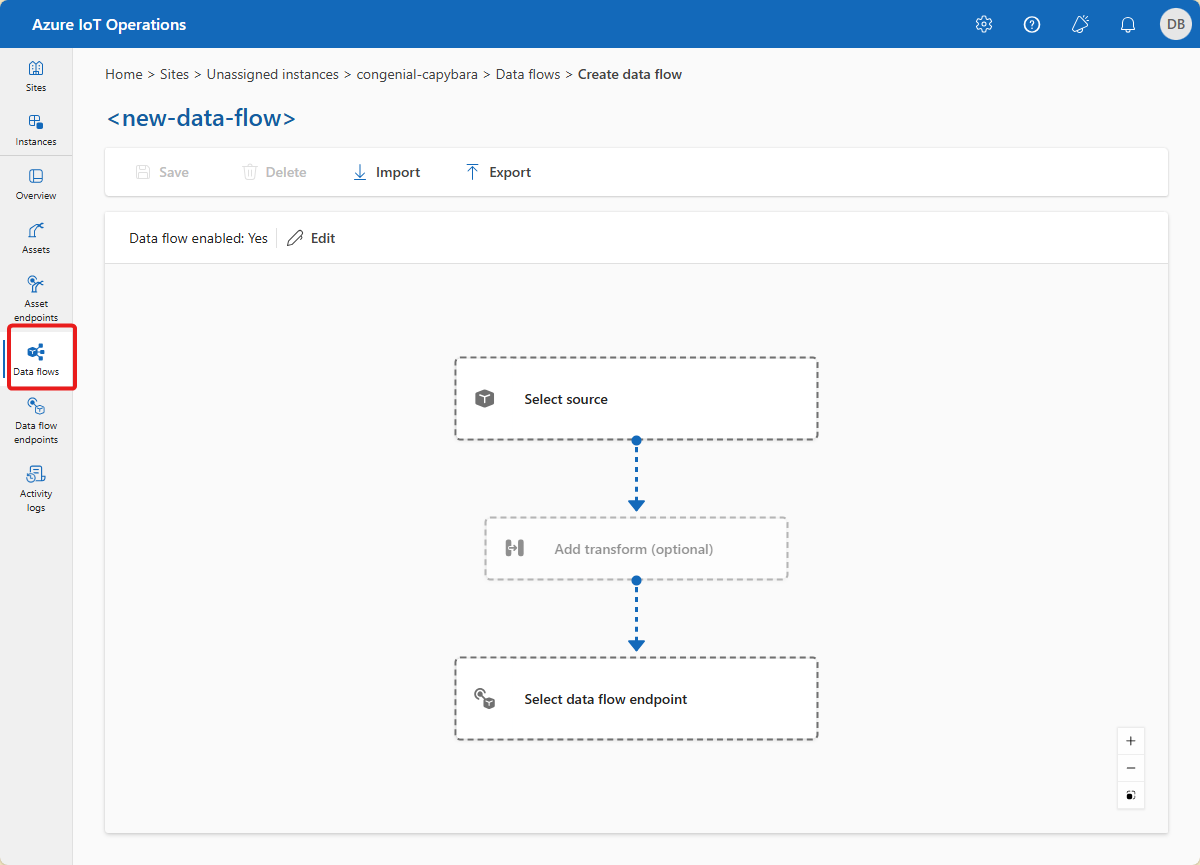Click the help question mark icon

1032,24
